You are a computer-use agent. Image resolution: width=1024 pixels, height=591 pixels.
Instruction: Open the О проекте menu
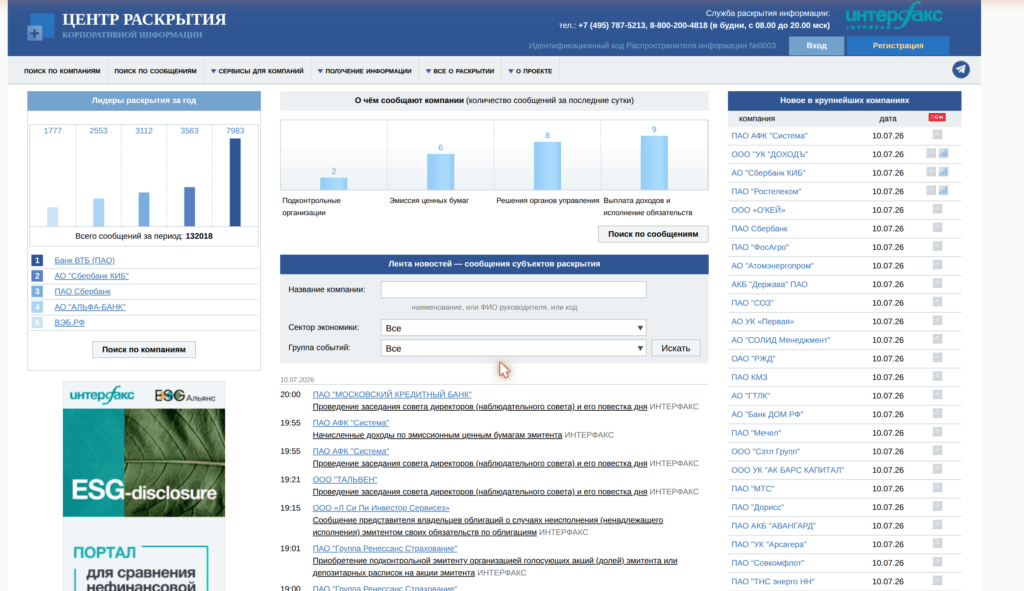point(530,71)
